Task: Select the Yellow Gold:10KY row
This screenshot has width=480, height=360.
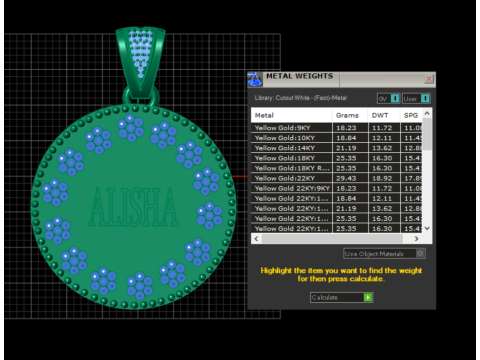Action: [336, 138]
